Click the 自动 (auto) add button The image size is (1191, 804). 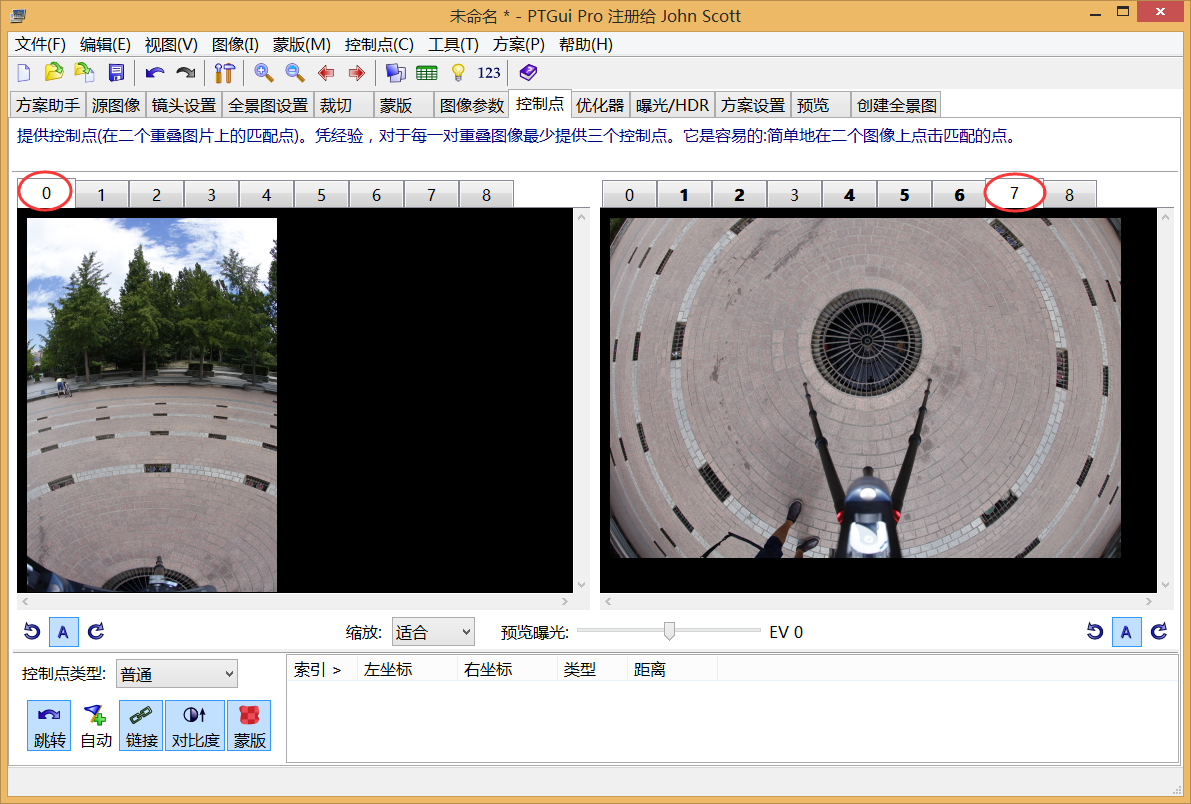[96, 726]
